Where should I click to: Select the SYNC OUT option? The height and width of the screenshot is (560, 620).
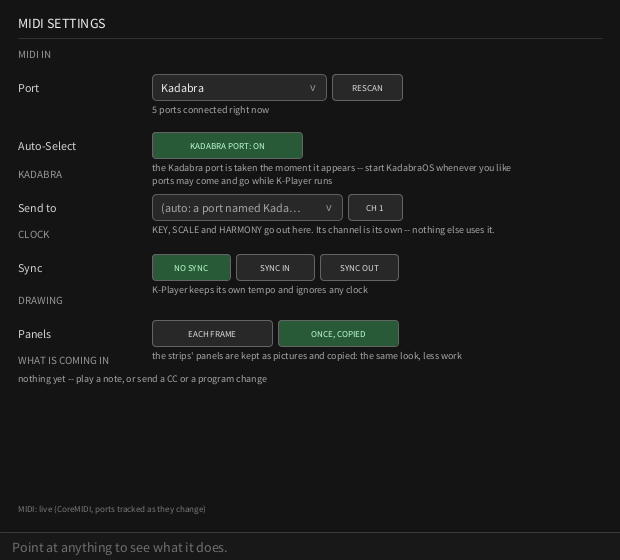(359, 268)
